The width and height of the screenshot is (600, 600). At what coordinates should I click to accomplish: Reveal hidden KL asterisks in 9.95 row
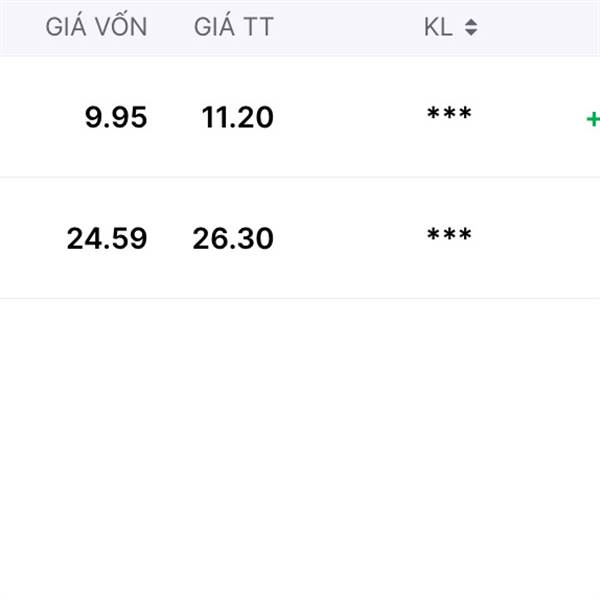point(449,113)
